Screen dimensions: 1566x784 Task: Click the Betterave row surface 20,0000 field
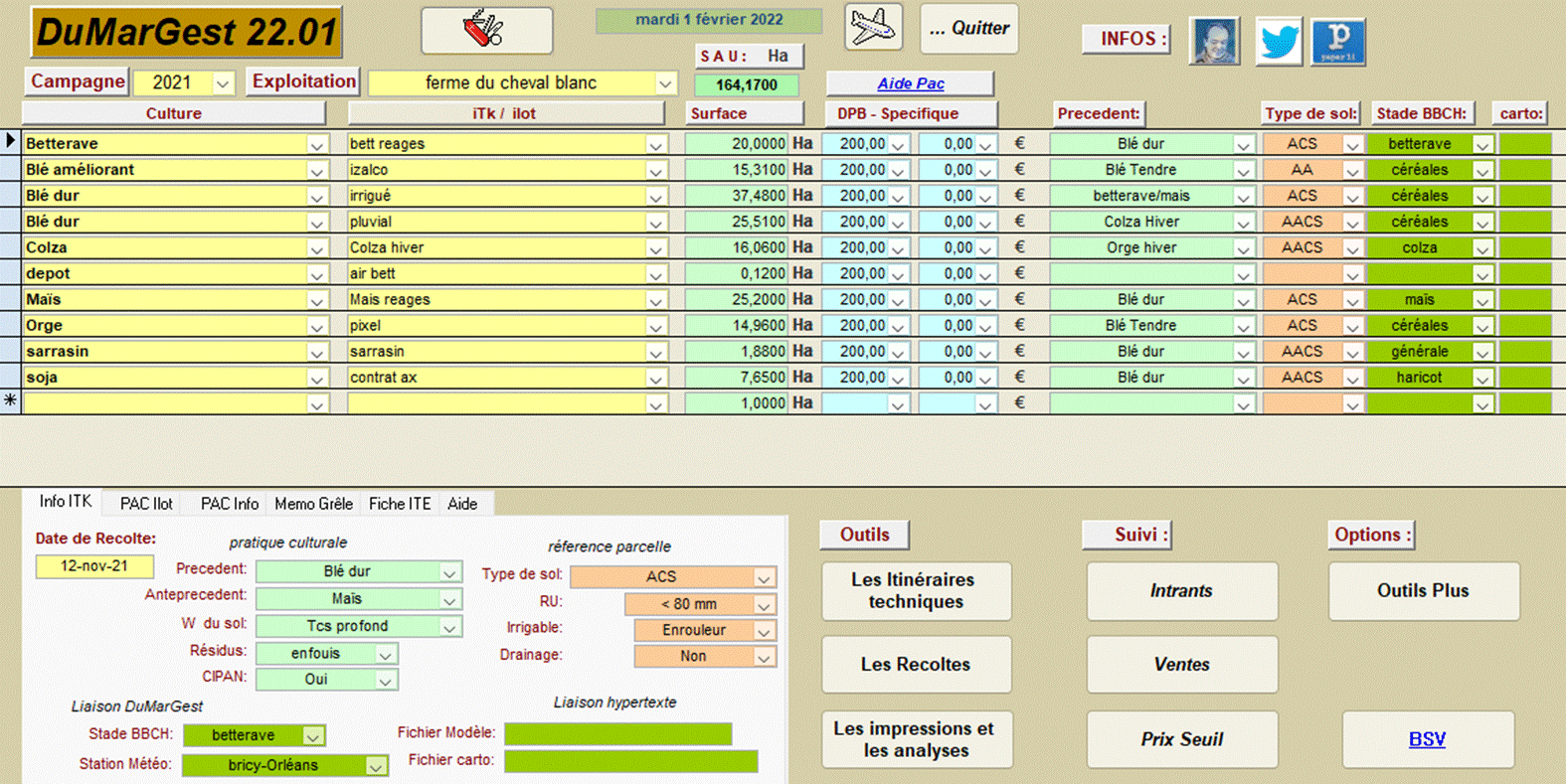pyautogui.click(x=737, y=143)
